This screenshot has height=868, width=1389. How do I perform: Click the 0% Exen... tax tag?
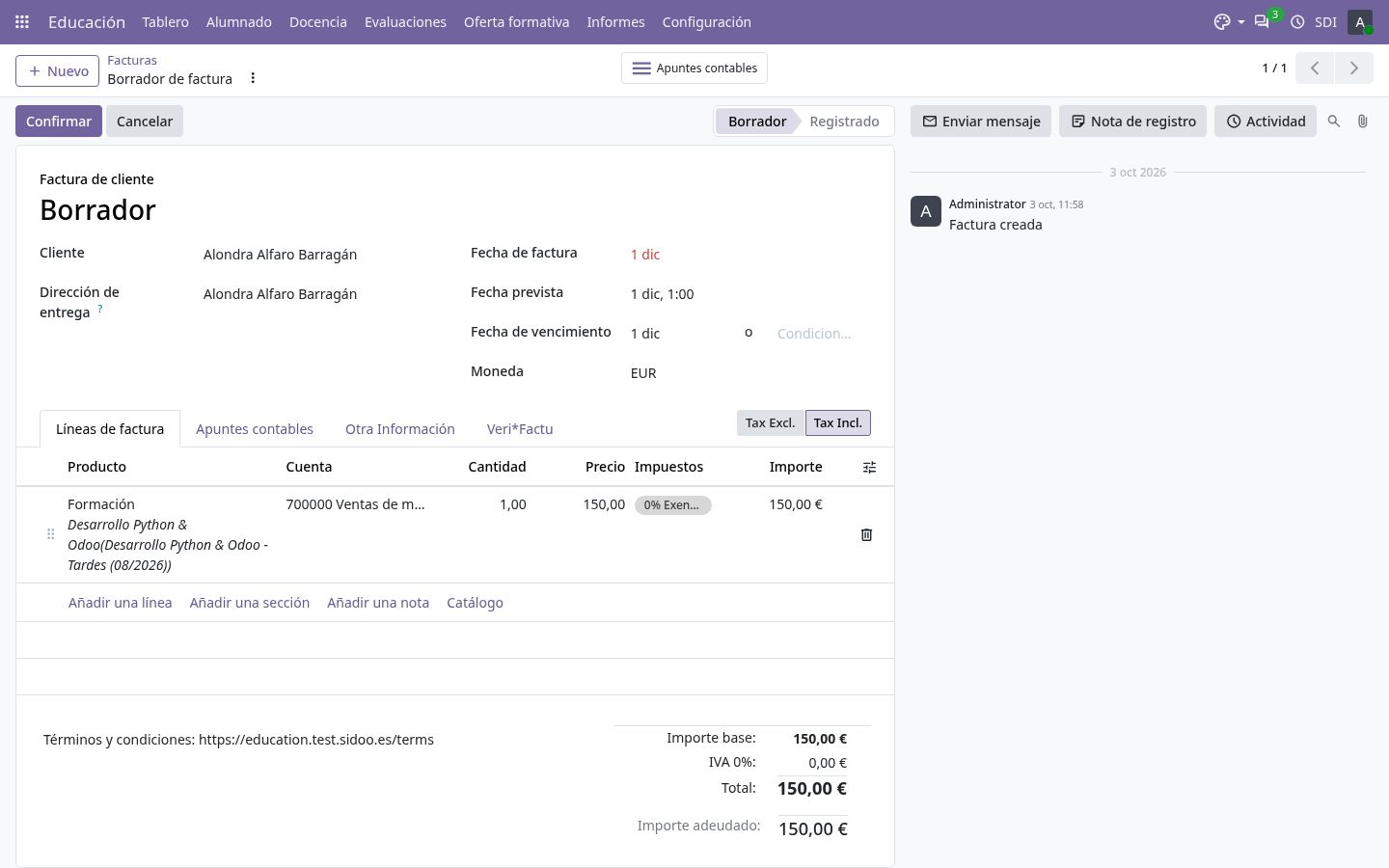click(x=672, y=505)
